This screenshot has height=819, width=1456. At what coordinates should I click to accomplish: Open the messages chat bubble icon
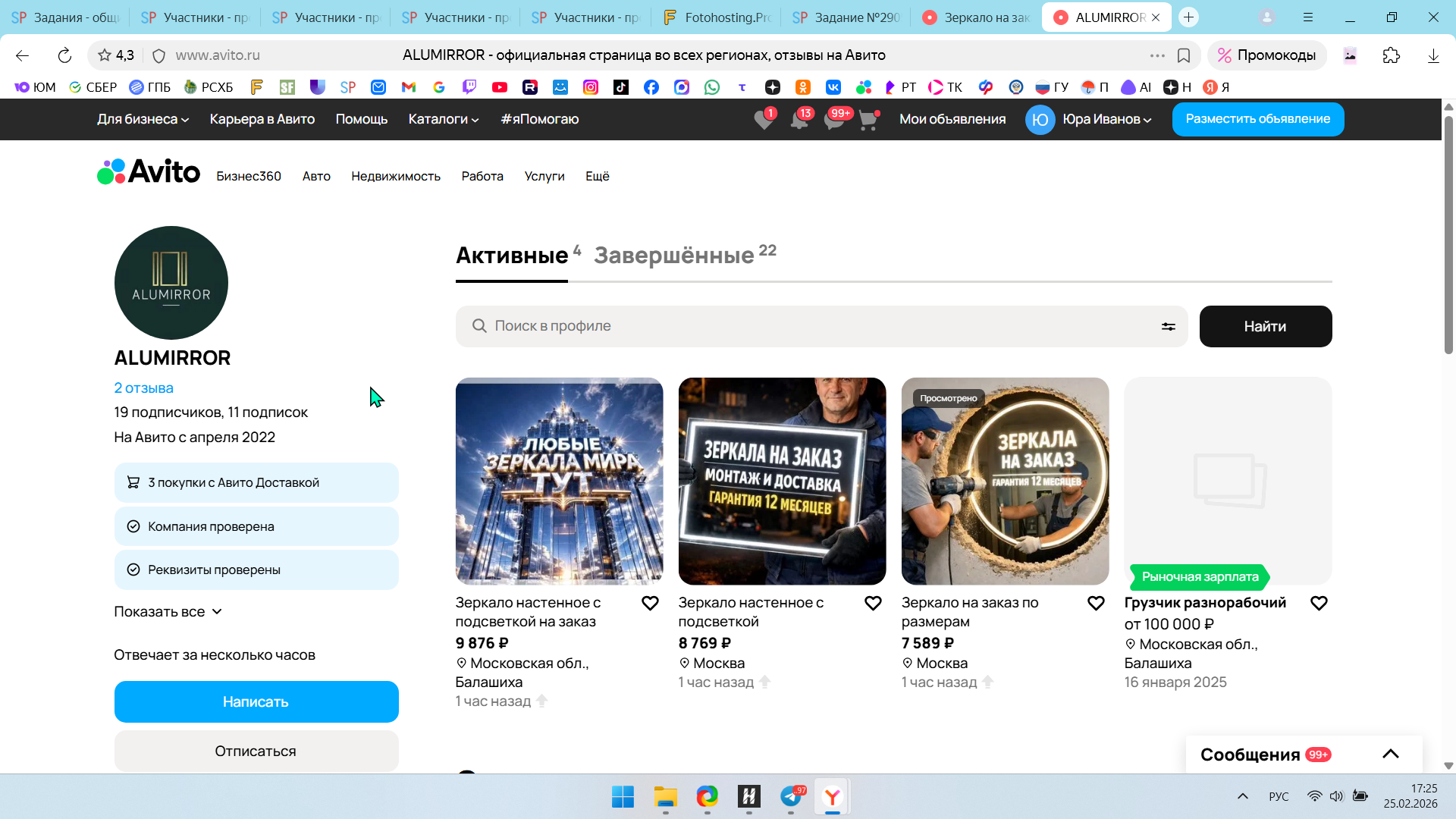click(834, 120)
